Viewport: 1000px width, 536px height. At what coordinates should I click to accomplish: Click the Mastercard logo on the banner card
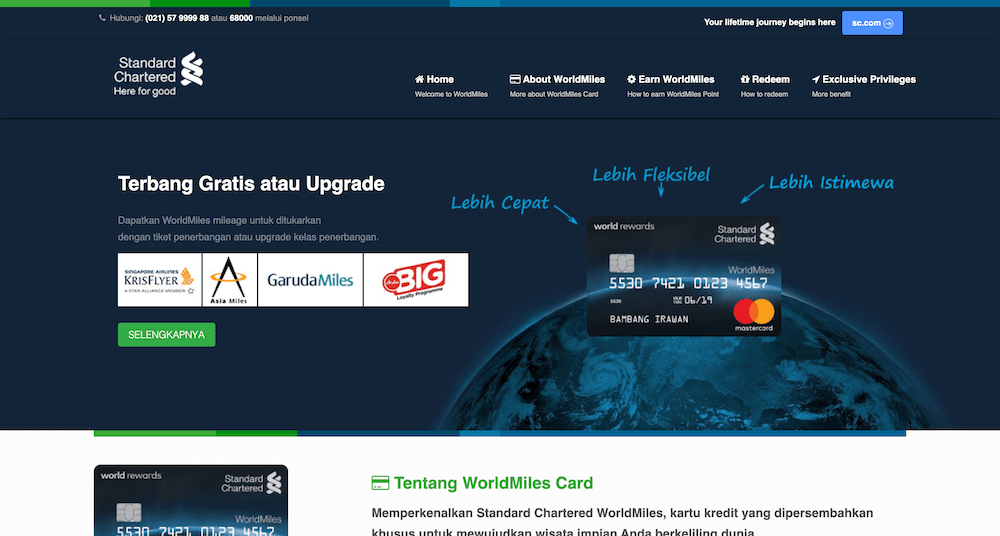(754, 315)
